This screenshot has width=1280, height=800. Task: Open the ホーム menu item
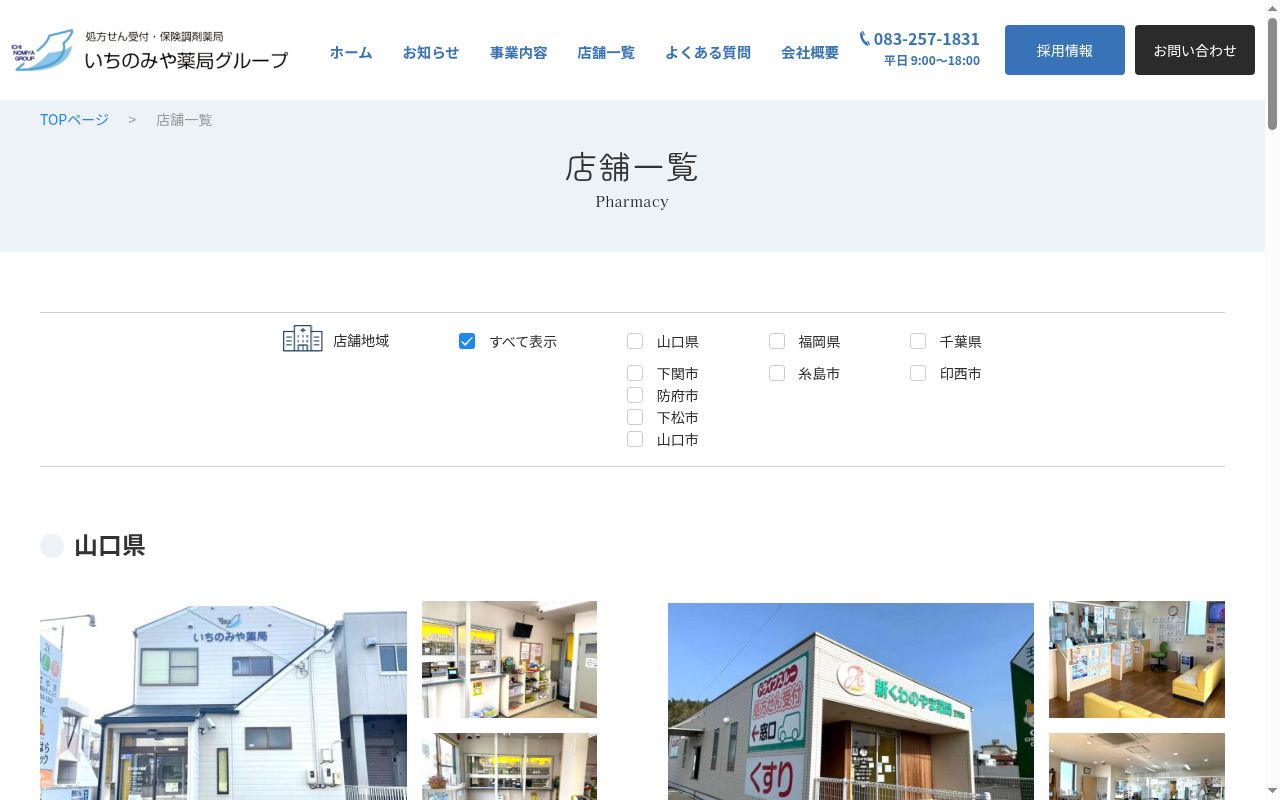[x=351, y=52]
